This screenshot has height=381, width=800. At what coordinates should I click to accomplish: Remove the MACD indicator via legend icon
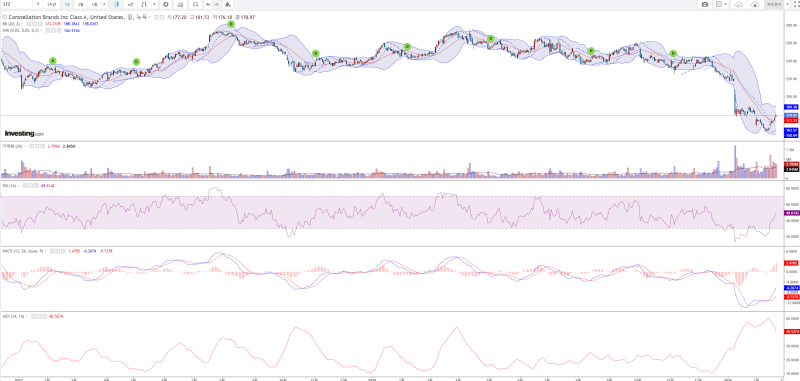pos(63,251)
